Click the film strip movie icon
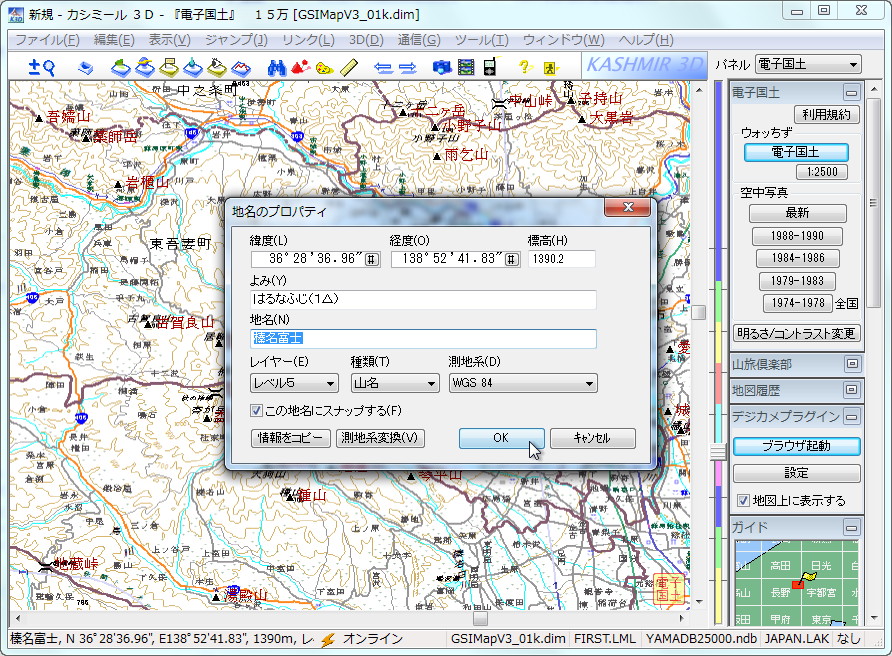892x656 pixels. click(466, 68)
